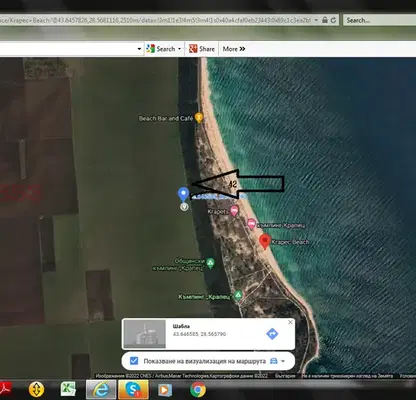Viewport: 416px width, 400px height.
Task: Click the red Krapec Beach marker
Action: pyautogui.click(x=265, y=241)
